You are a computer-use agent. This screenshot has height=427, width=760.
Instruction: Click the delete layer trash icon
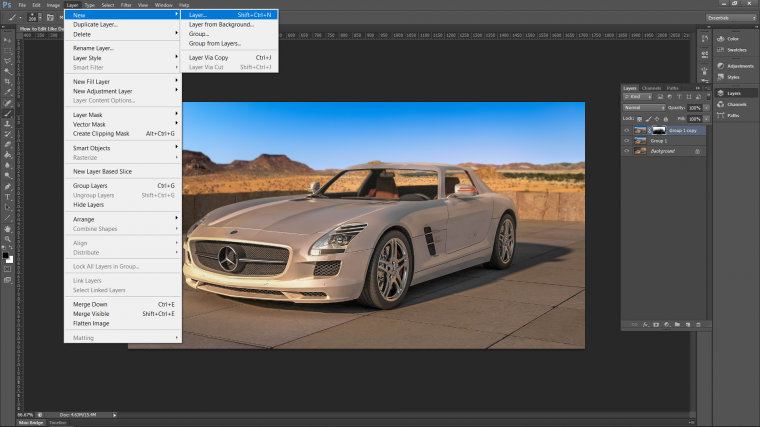698,325
